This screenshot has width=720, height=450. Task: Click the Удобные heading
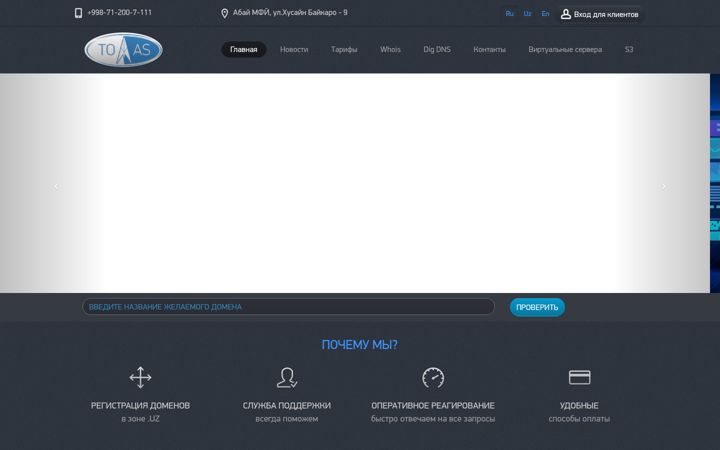point(579,405)
